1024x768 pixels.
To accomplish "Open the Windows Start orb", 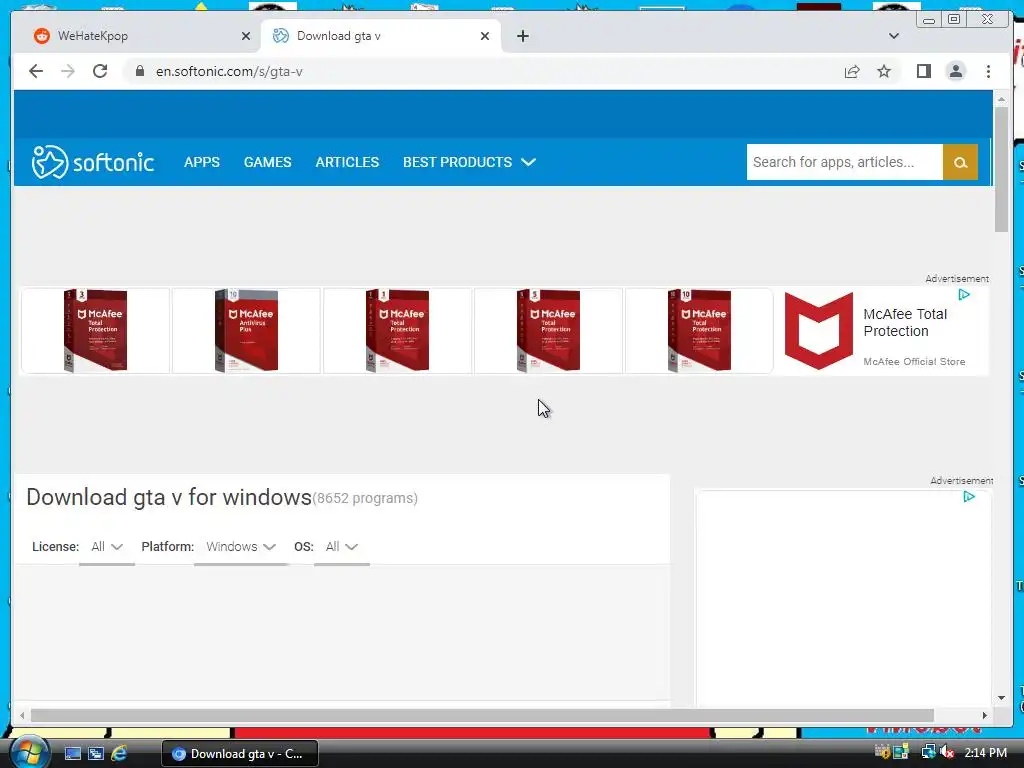I will click(x=29, y=752).
